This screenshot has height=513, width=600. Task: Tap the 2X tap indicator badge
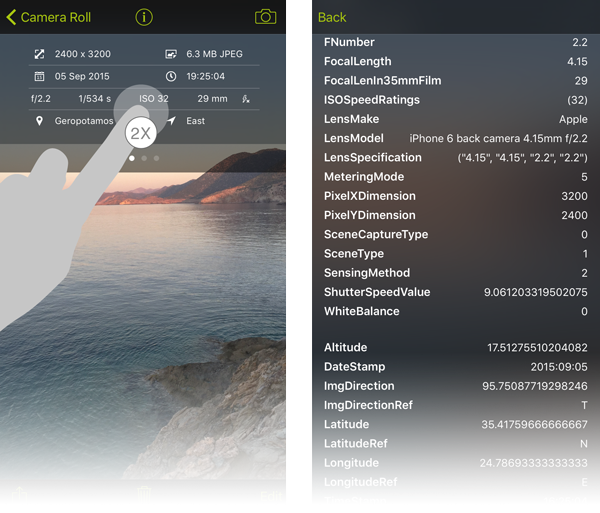[140, 134]
